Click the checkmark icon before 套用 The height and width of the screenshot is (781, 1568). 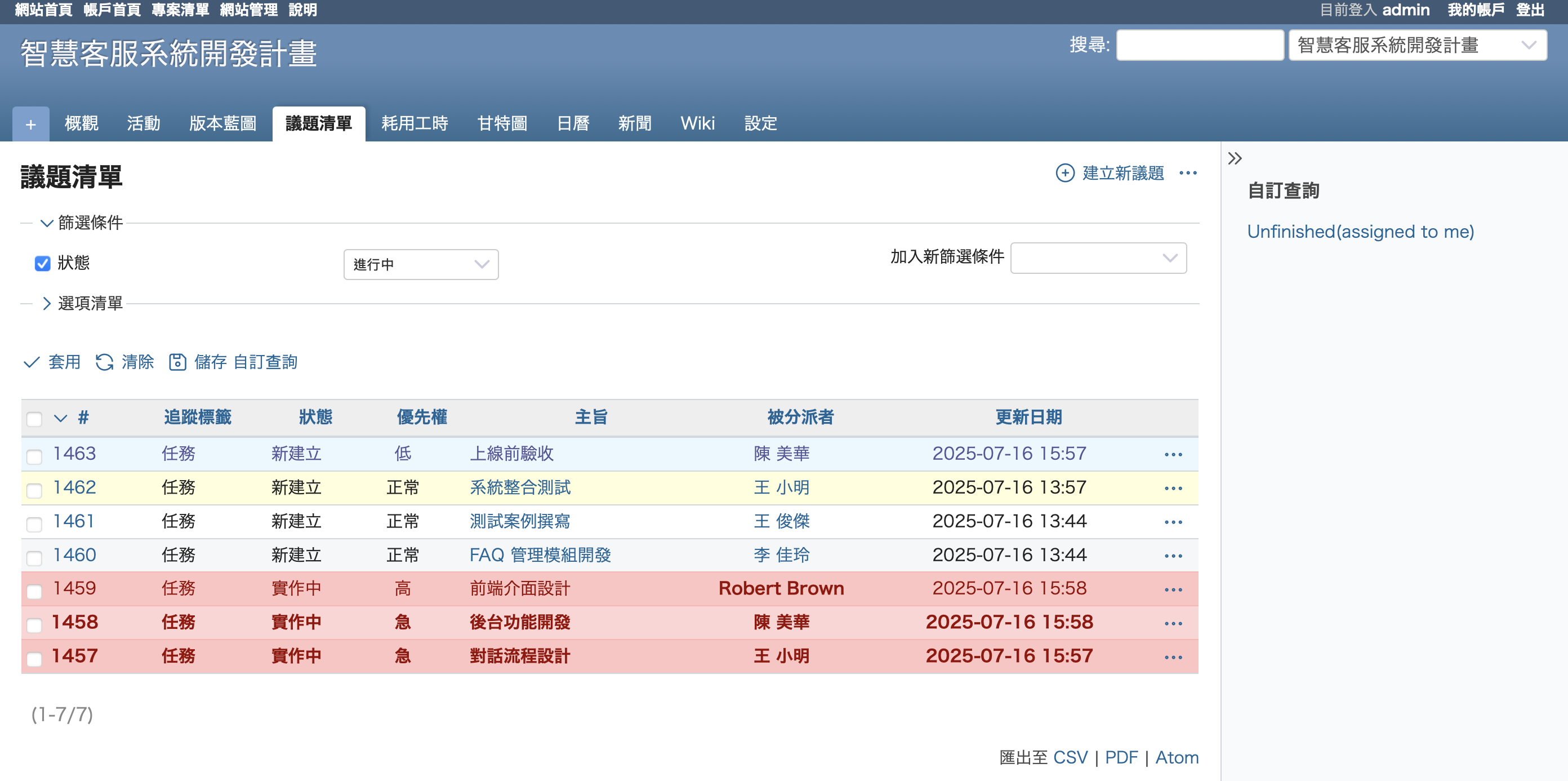tap(32, 362)
